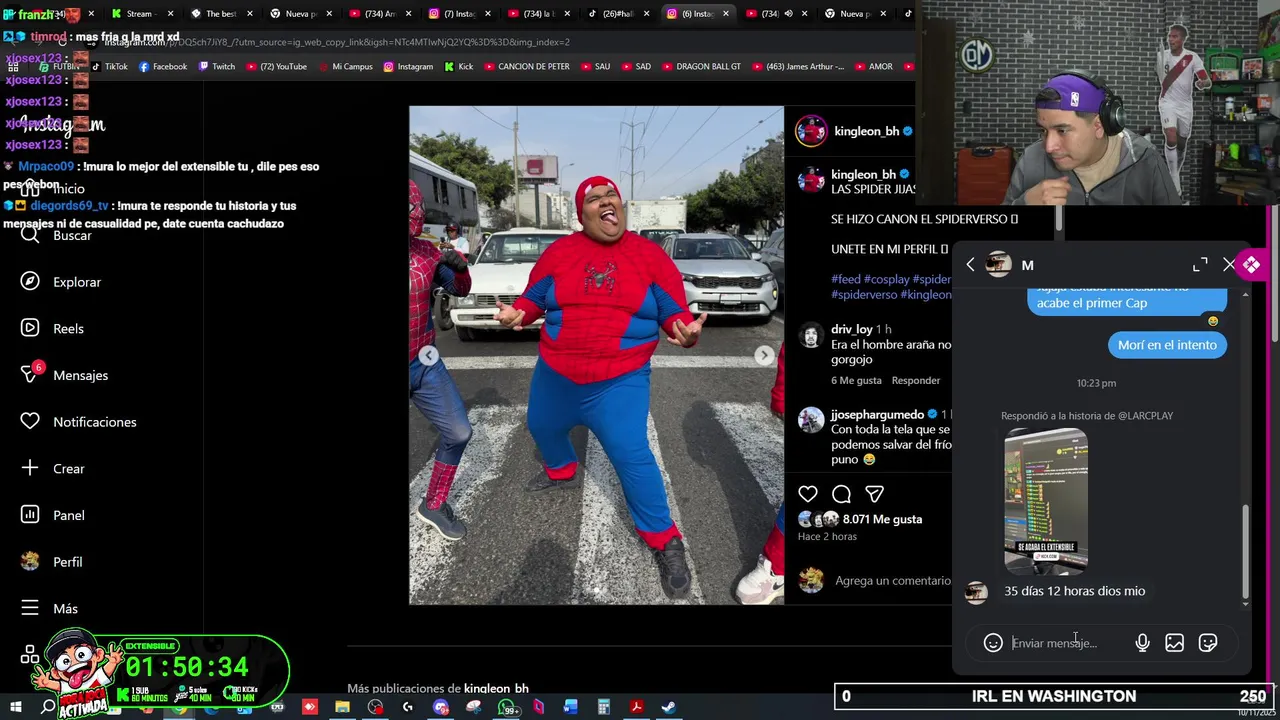
Task: Expand the Más hamburger menu
Action: coord(49,608)
